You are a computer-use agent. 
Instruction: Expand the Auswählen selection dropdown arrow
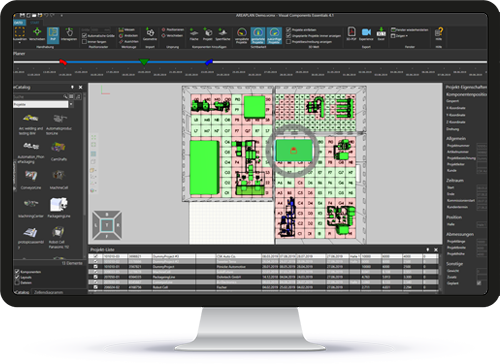19,43
